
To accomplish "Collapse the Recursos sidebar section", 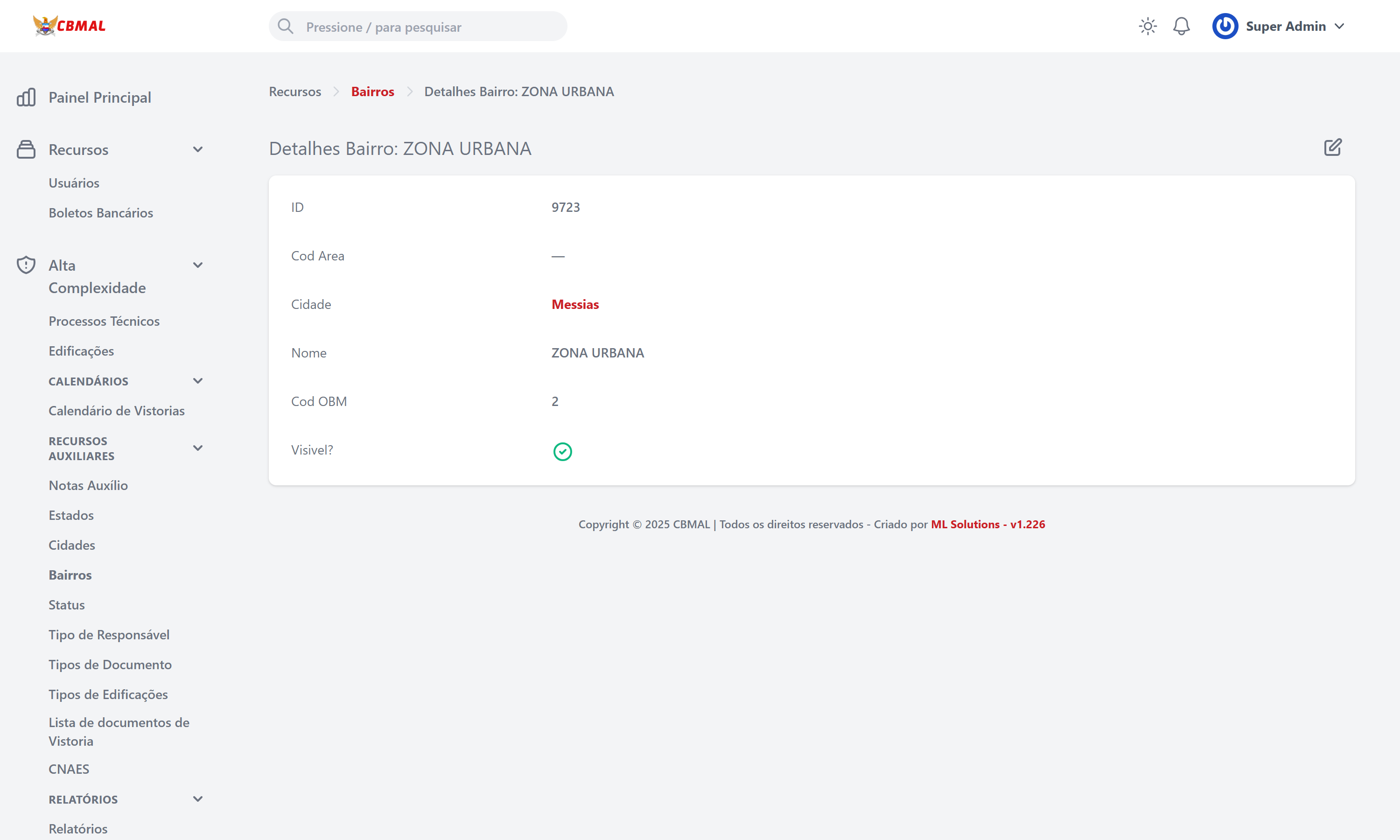I will pyautogui.click(x=197, y=149).
